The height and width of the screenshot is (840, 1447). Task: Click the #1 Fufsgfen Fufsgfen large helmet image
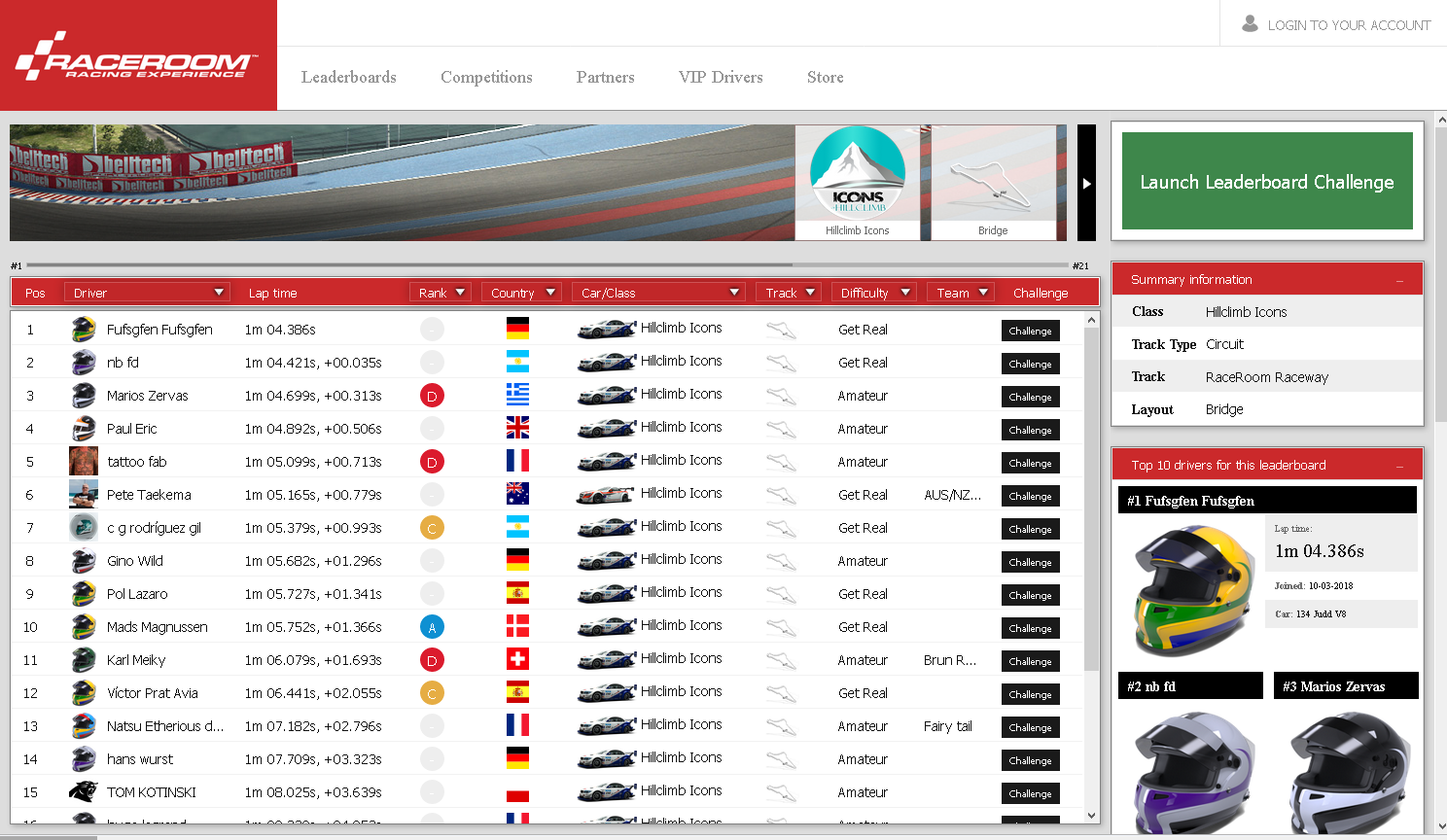(x=1193, y=590)
